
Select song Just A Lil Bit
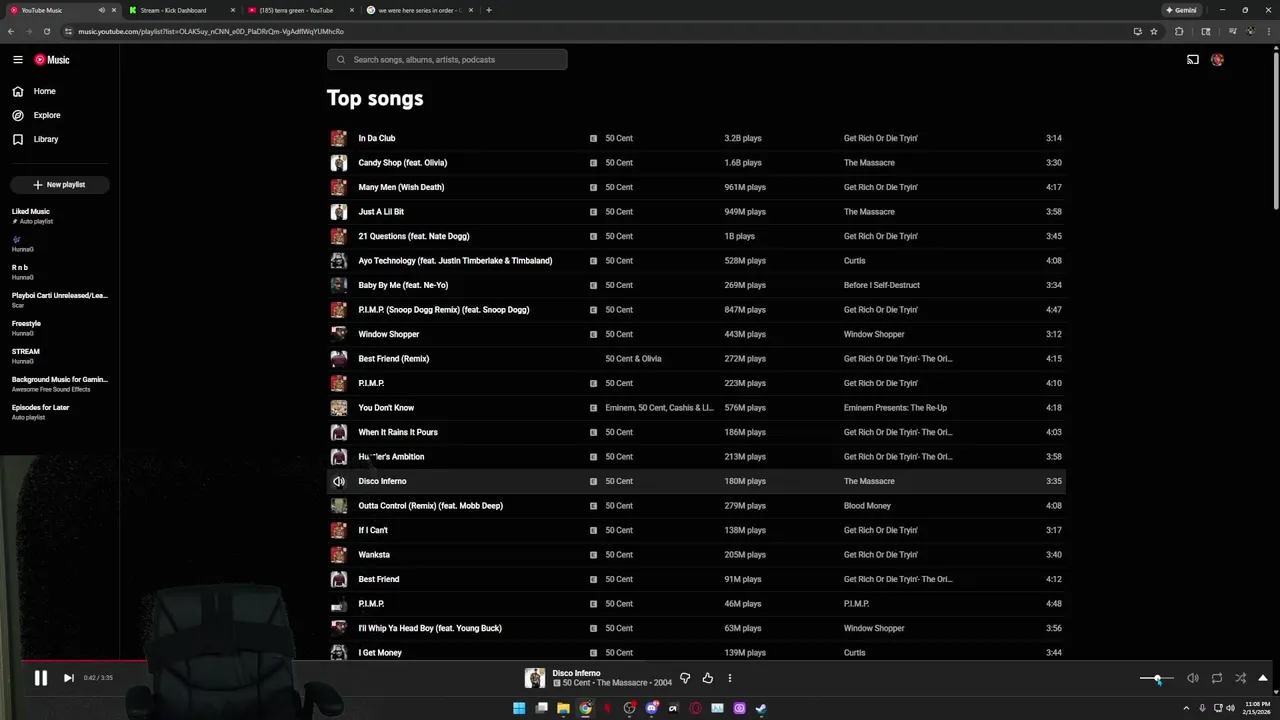(381, 212)
